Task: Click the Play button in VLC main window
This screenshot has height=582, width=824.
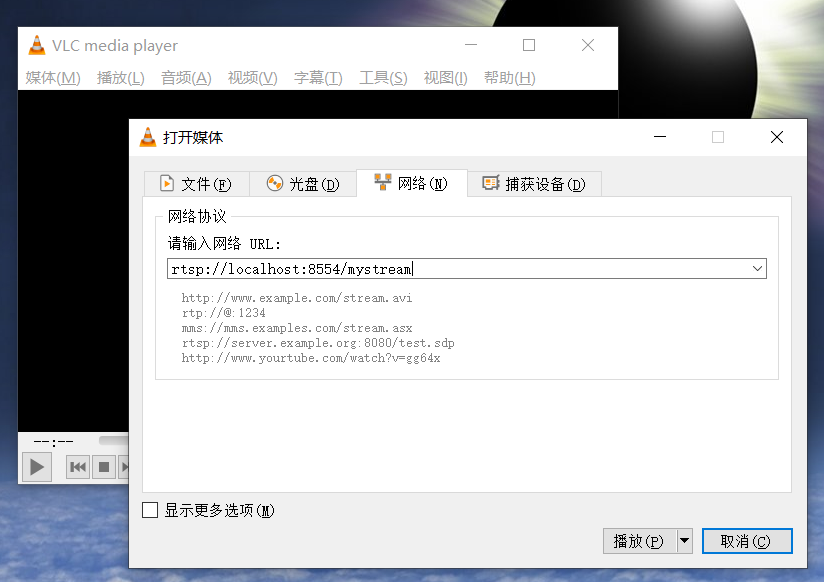Action: [x=37, y=467]
